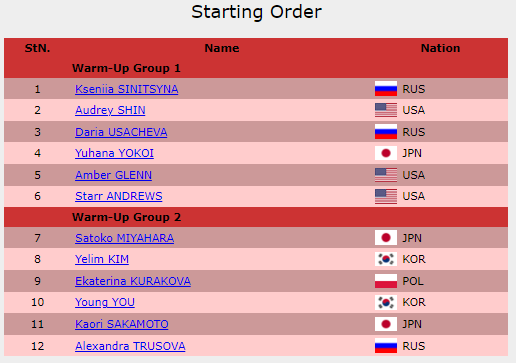Click the Japan flag in Yuhana YOKOI row

pos(386,153)
